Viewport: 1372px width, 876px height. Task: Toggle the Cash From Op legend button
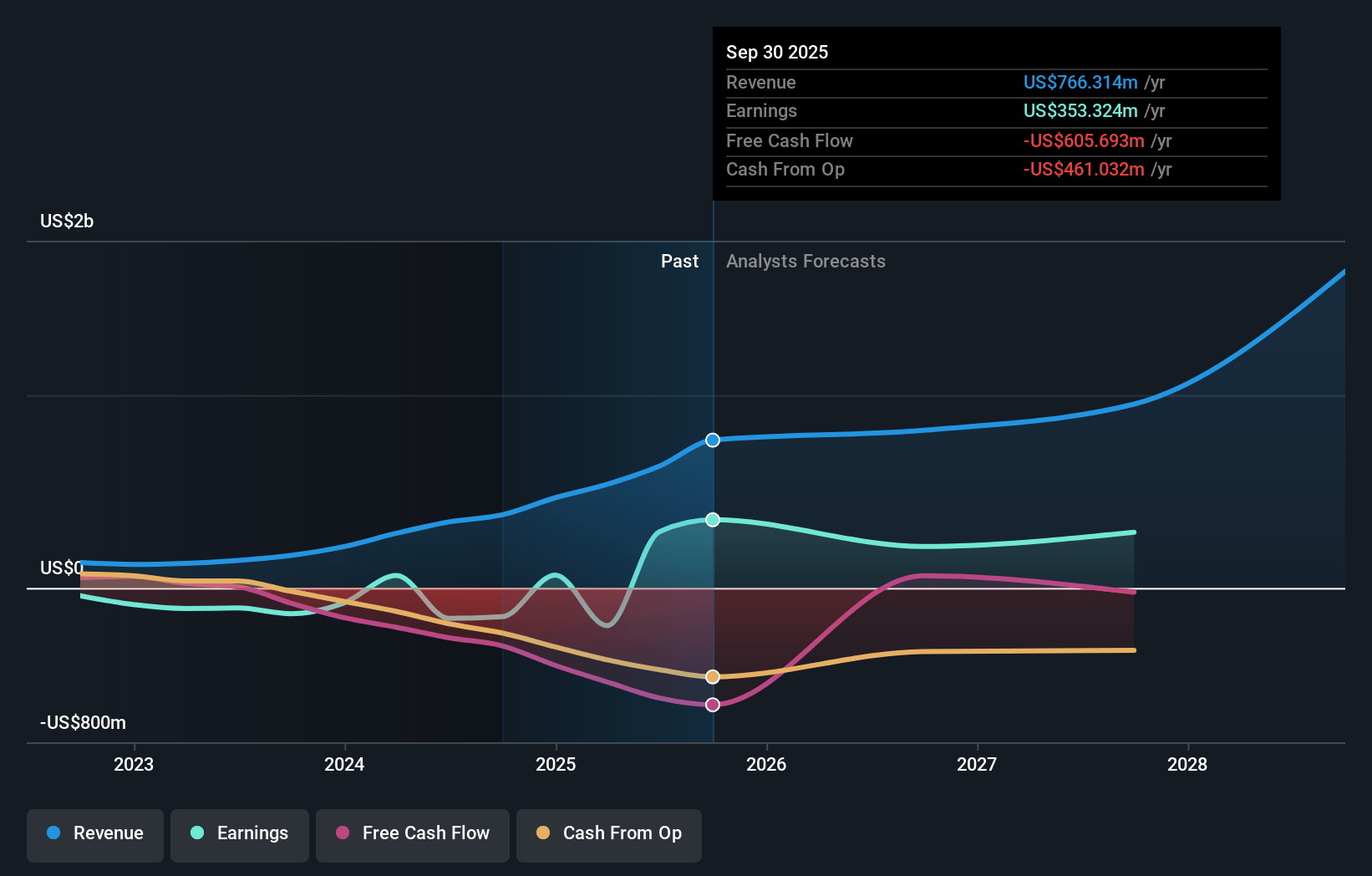tap(609, 835)
